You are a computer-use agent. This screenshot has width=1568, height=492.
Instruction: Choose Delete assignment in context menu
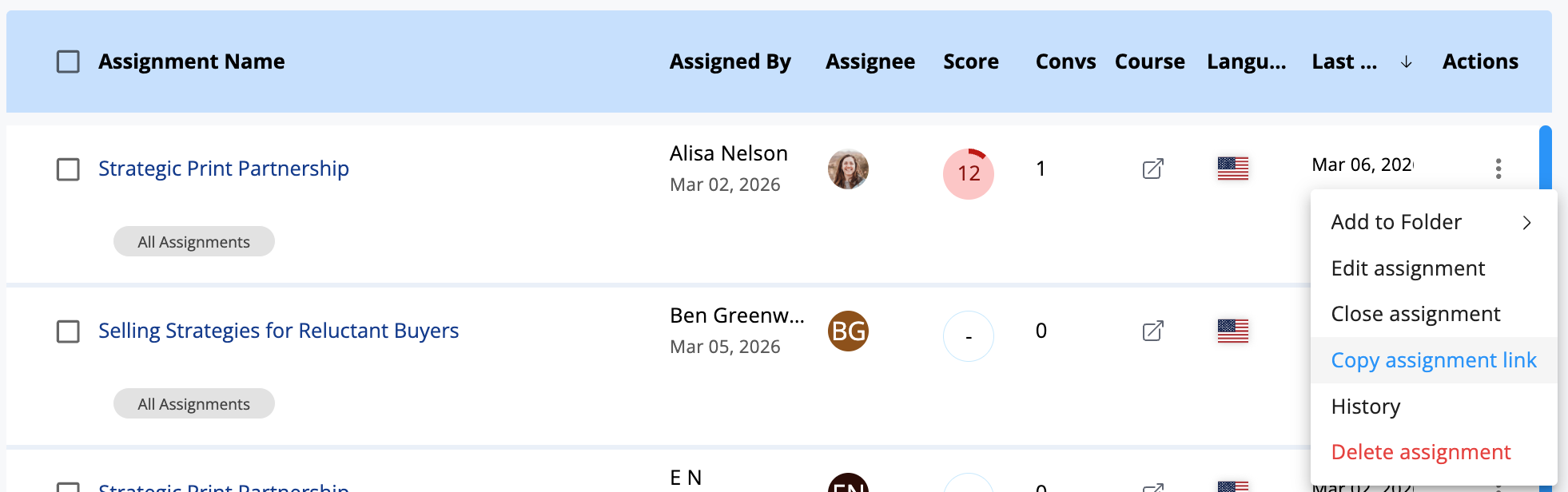tap(1420, 452)
